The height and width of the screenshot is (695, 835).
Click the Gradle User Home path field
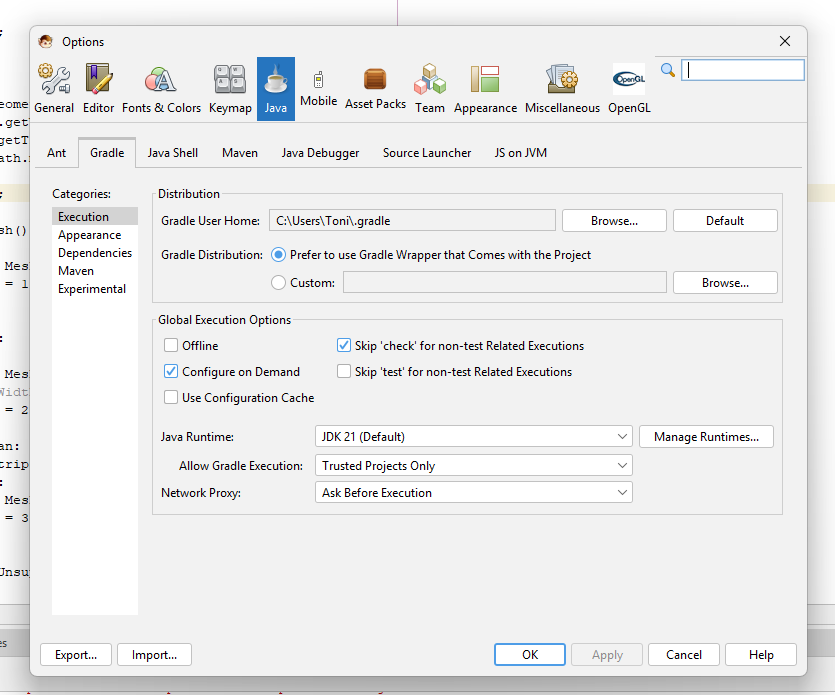pos(412,221)
